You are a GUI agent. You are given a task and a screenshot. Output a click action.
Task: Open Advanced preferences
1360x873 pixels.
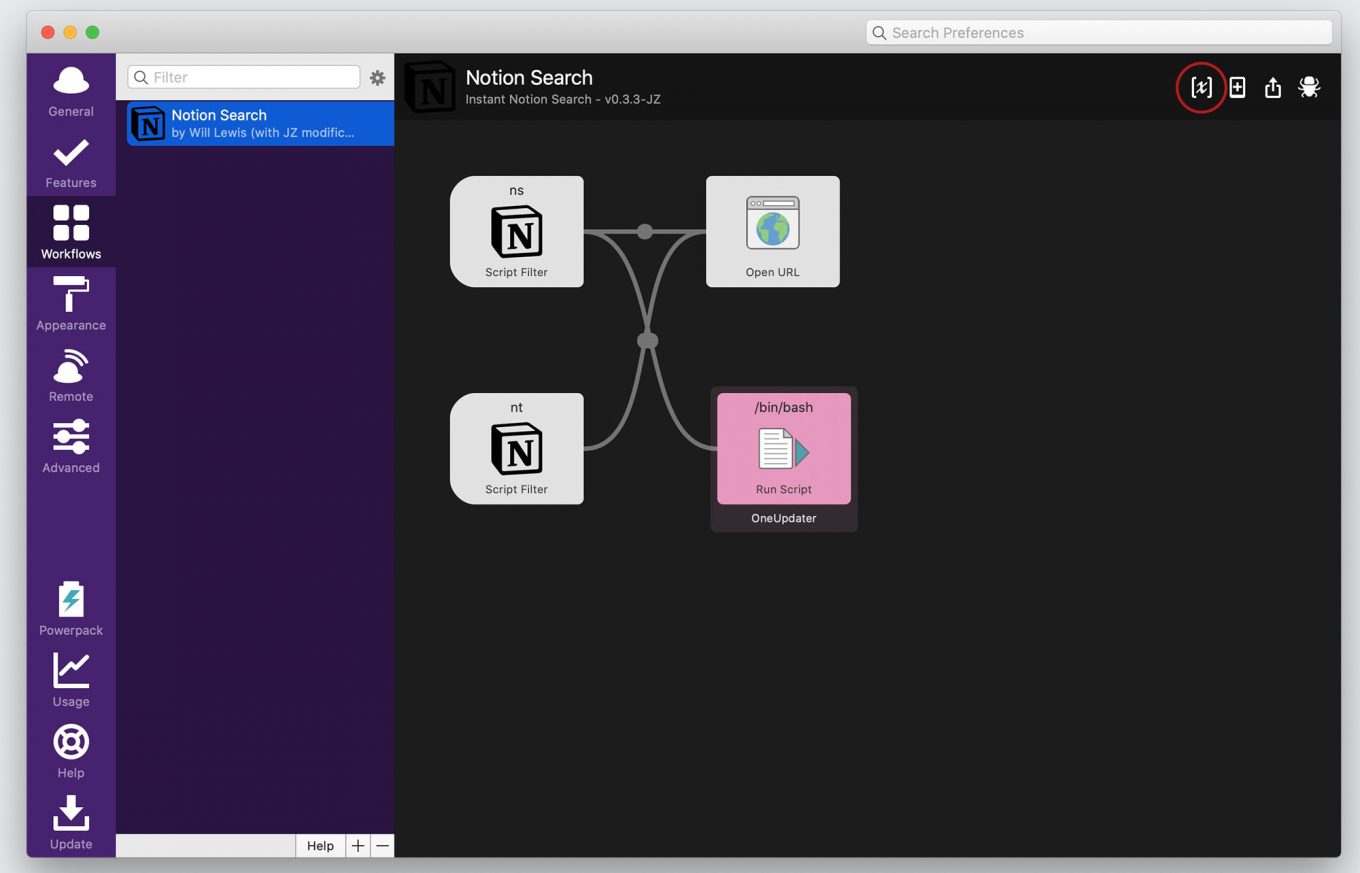[x=70, y=445]
